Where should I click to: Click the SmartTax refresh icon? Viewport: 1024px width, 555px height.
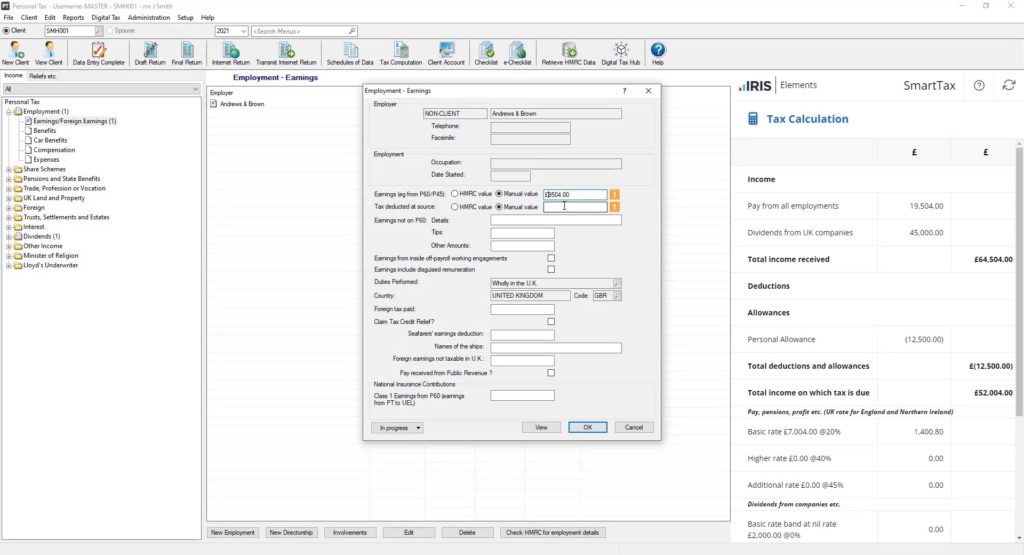click(x=1008, y=86)
